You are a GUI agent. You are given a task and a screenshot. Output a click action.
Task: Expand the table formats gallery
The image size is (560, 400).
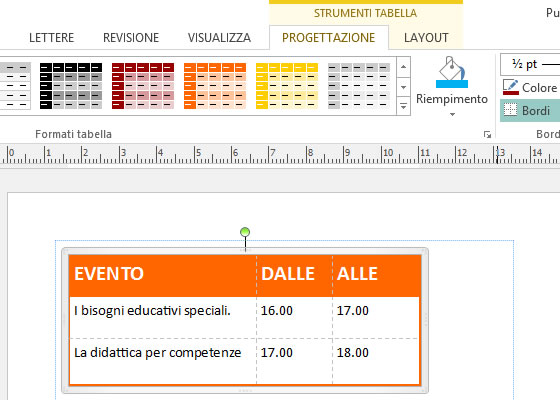[403, 106]
